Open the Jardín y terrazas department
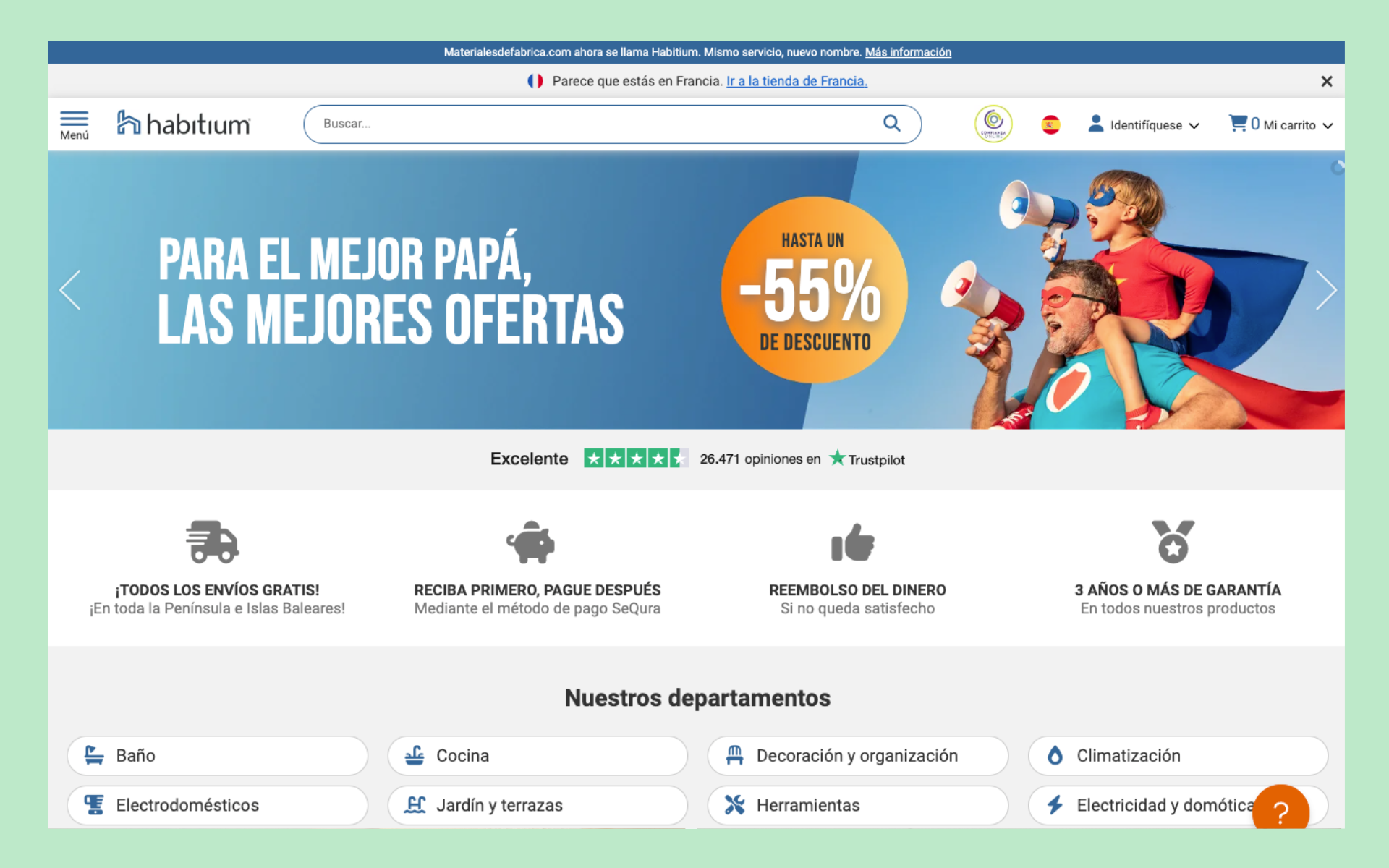The height and width of the screenshot is (868, 1389). click(x=537, y=805)
